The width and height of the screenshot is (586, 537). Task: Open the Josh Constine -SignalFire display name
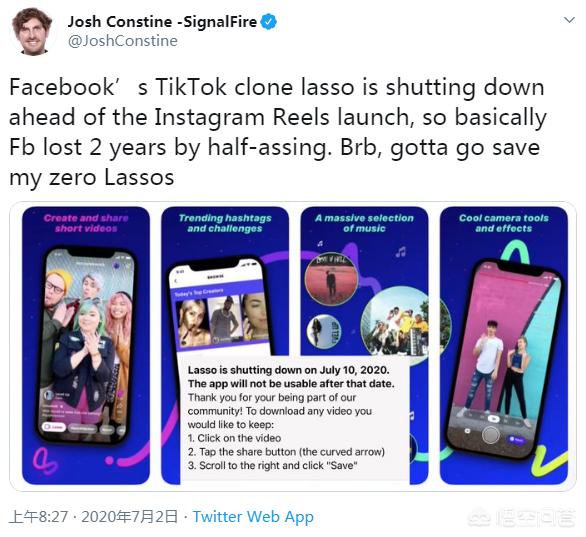[162, 22]
